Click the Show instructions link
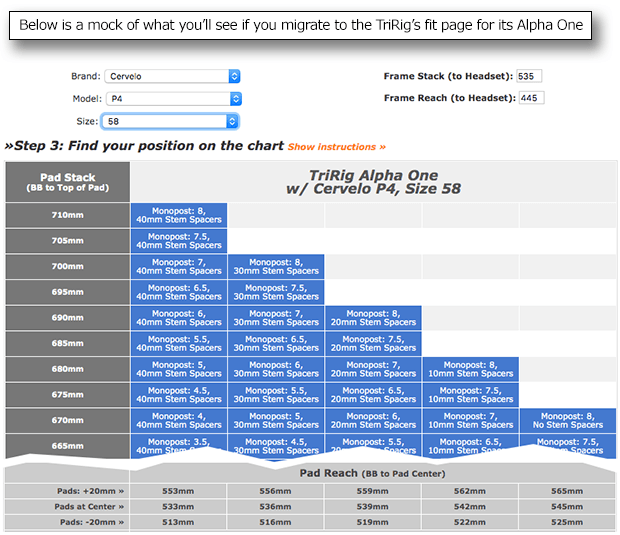Screen dimensions: 620x535 (x=336, y=147)
